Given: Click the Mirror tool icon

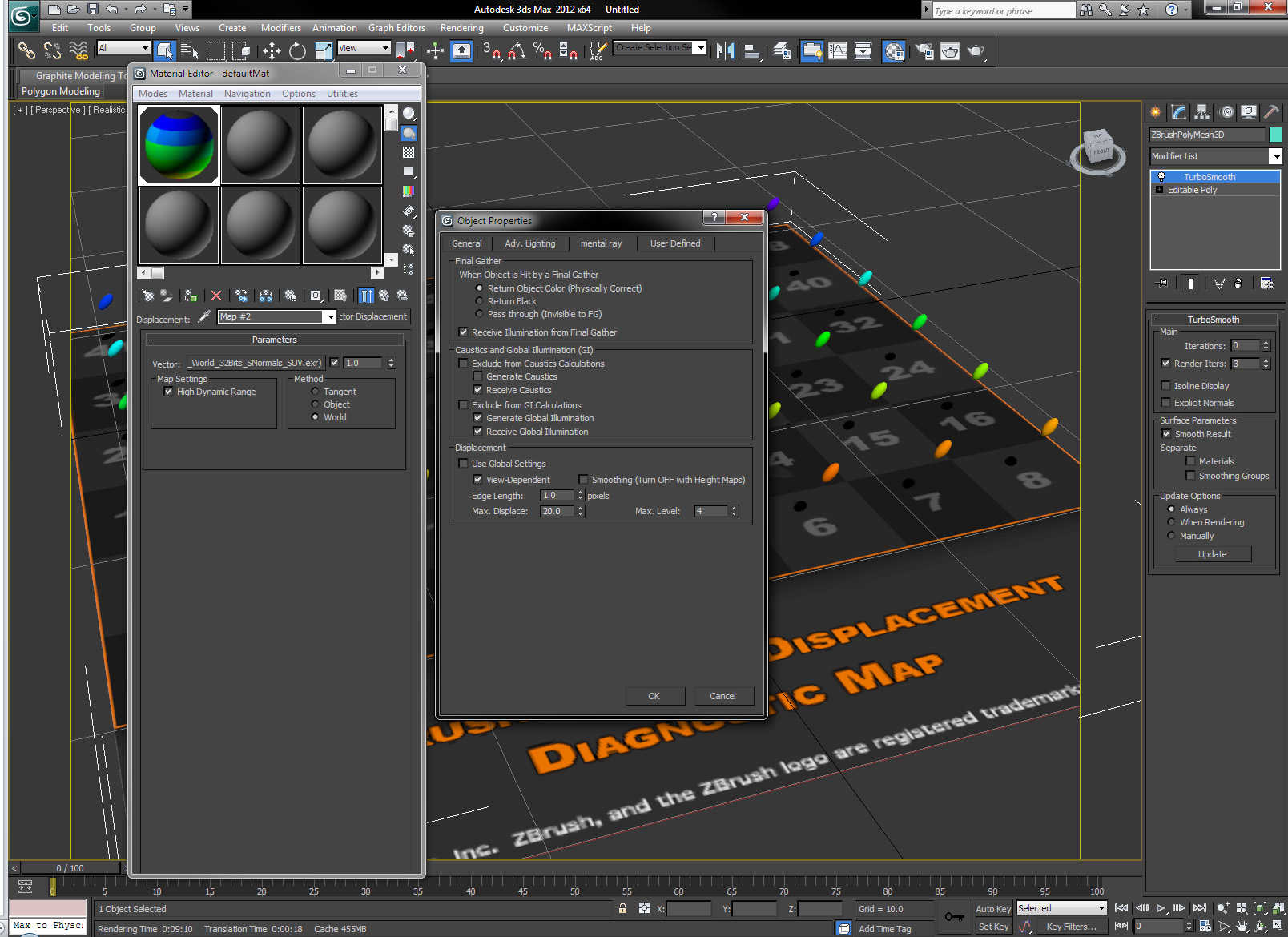Looking at the screenshot, I should 725,51.
